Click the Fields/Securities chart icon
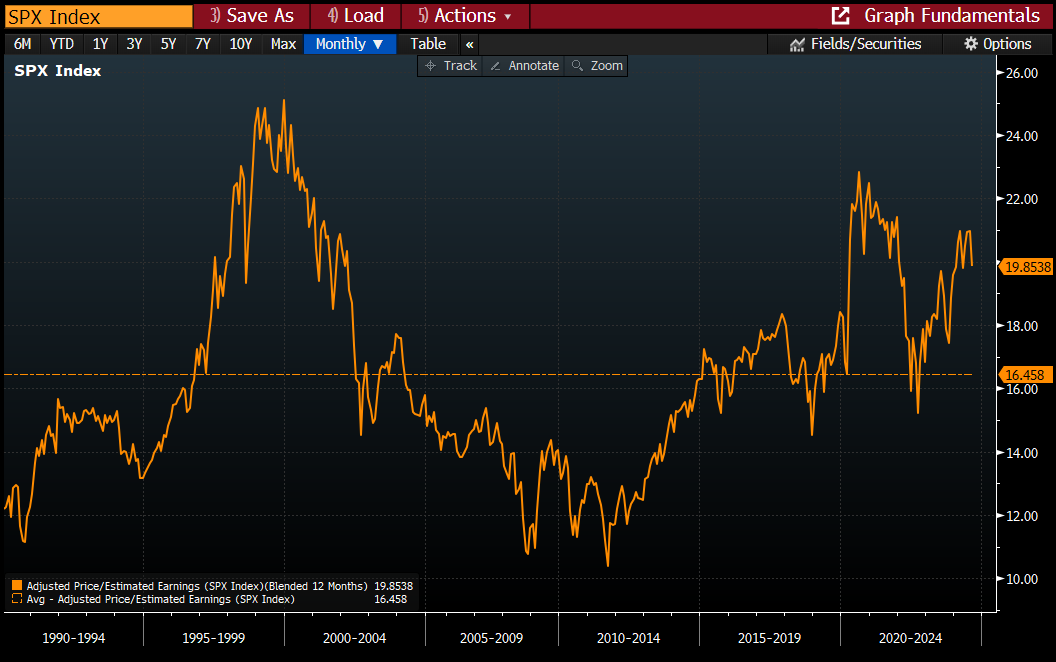This screenshot has height=662, width=1056. (797, 44)
